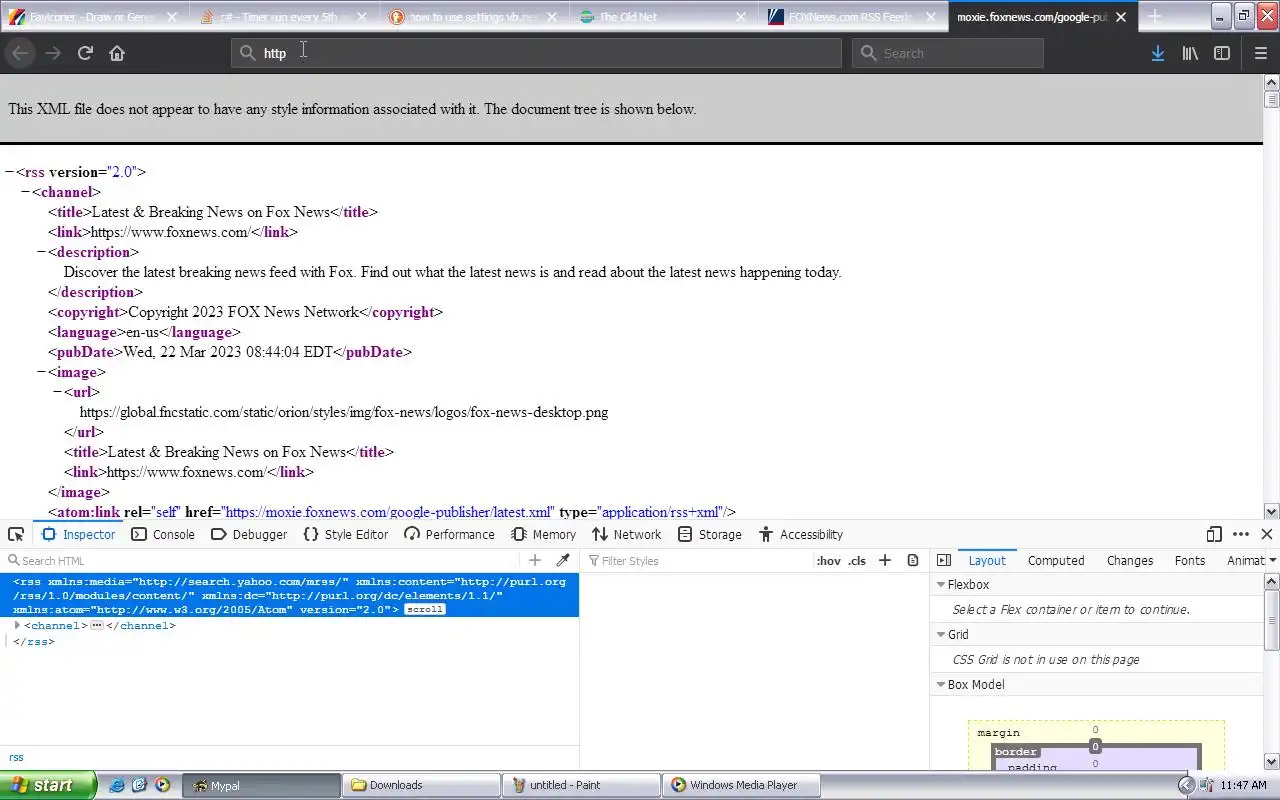
Task: Reload the page with the refresh icon
Action: (x=85, y=53)
